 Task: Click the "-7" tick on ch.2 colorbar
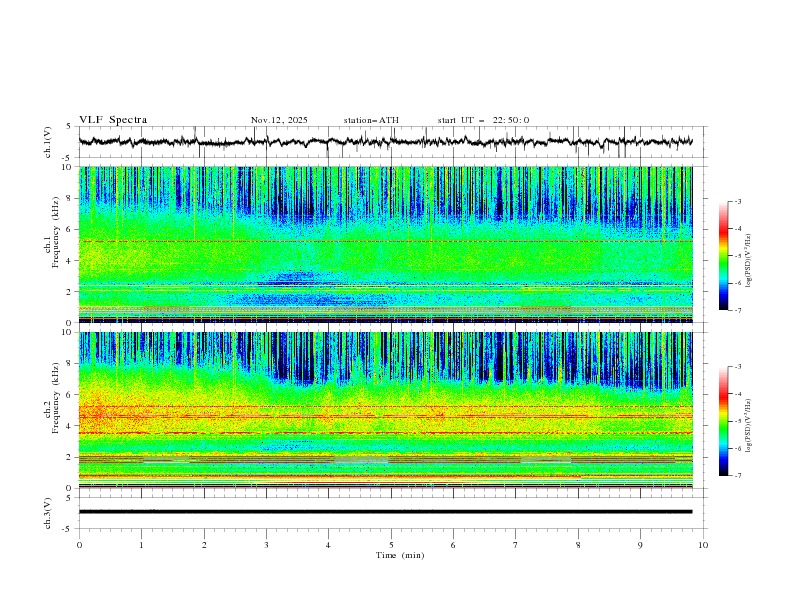coord(738,476)
